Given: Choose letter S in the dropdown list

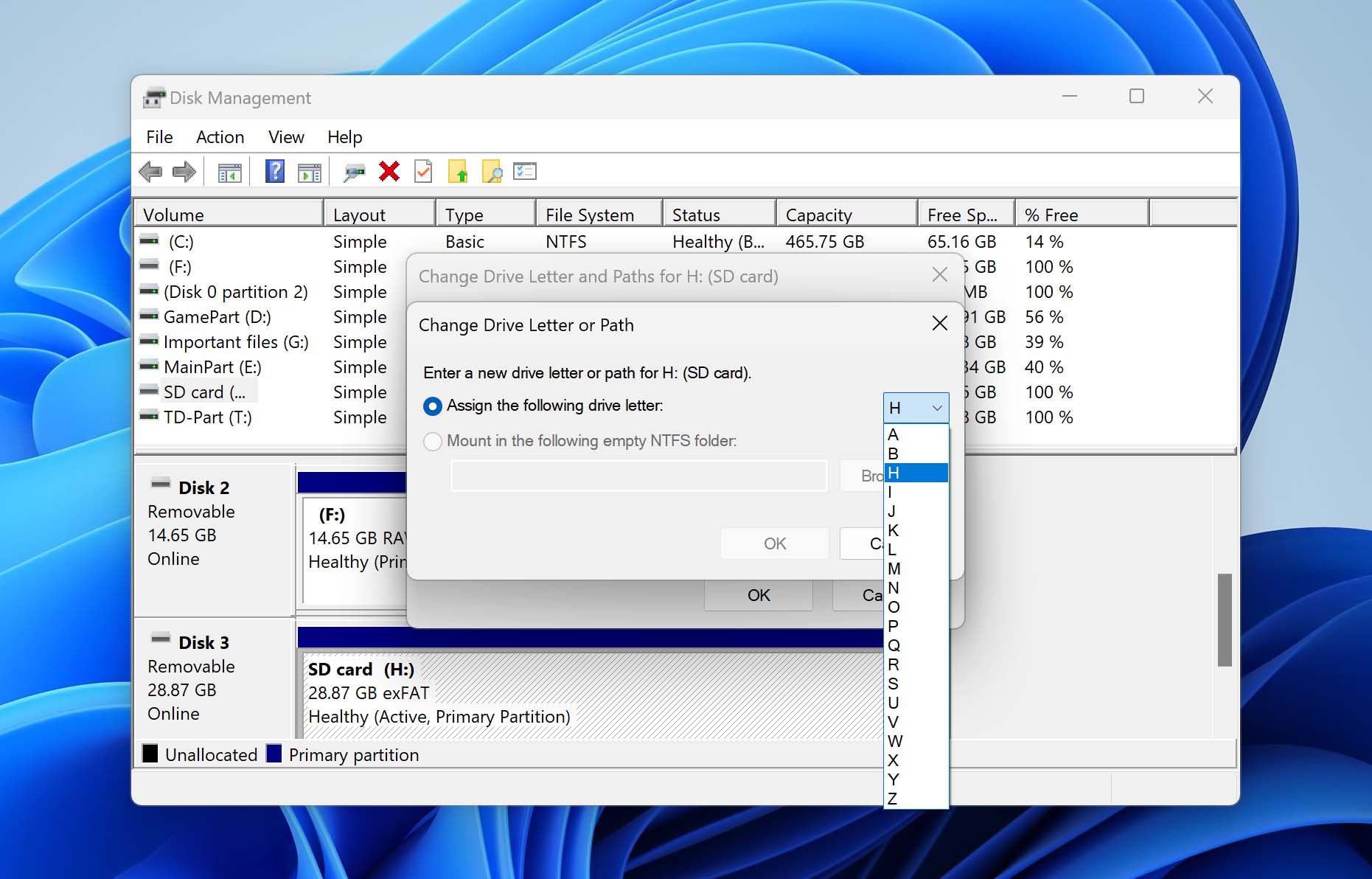Looking at the screenshot, I should (x=916, y=684).
